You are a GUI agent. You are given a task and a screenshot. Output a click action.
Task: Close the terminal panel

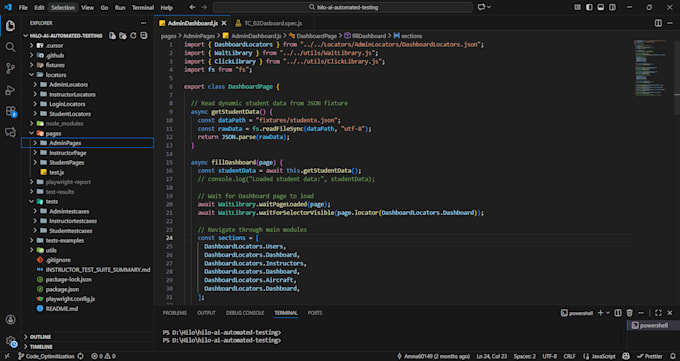tap(670, 313)
